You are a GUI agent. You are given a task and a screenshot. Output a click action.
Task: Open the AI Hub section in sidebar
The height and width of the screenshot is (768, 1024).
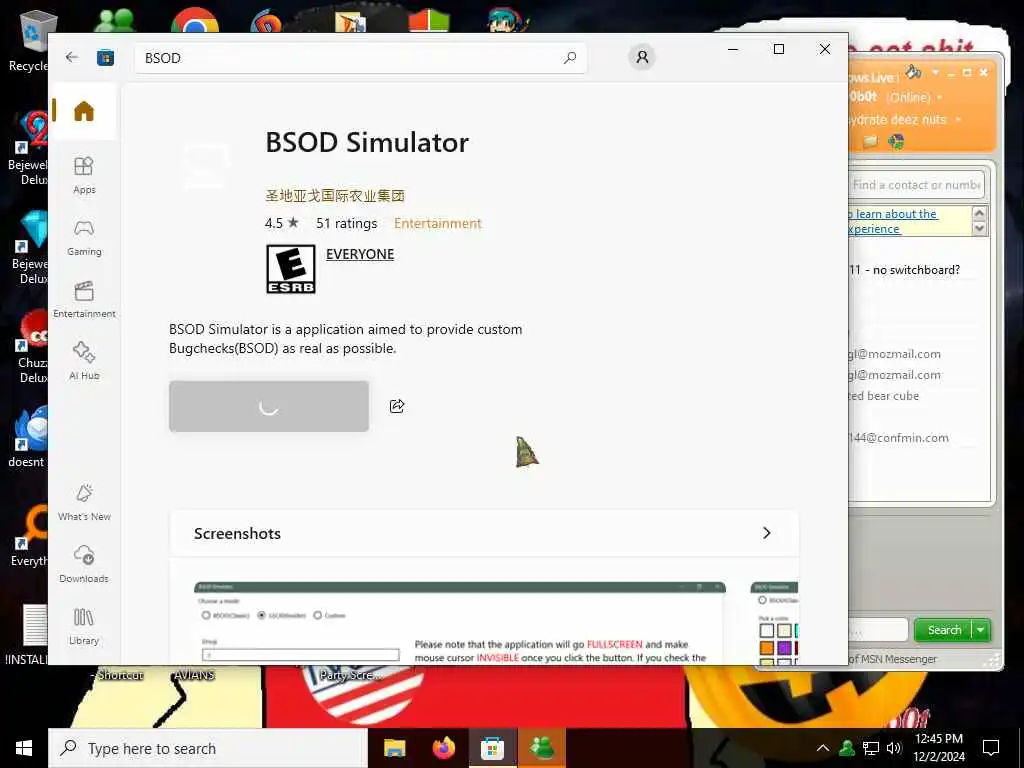84,361
